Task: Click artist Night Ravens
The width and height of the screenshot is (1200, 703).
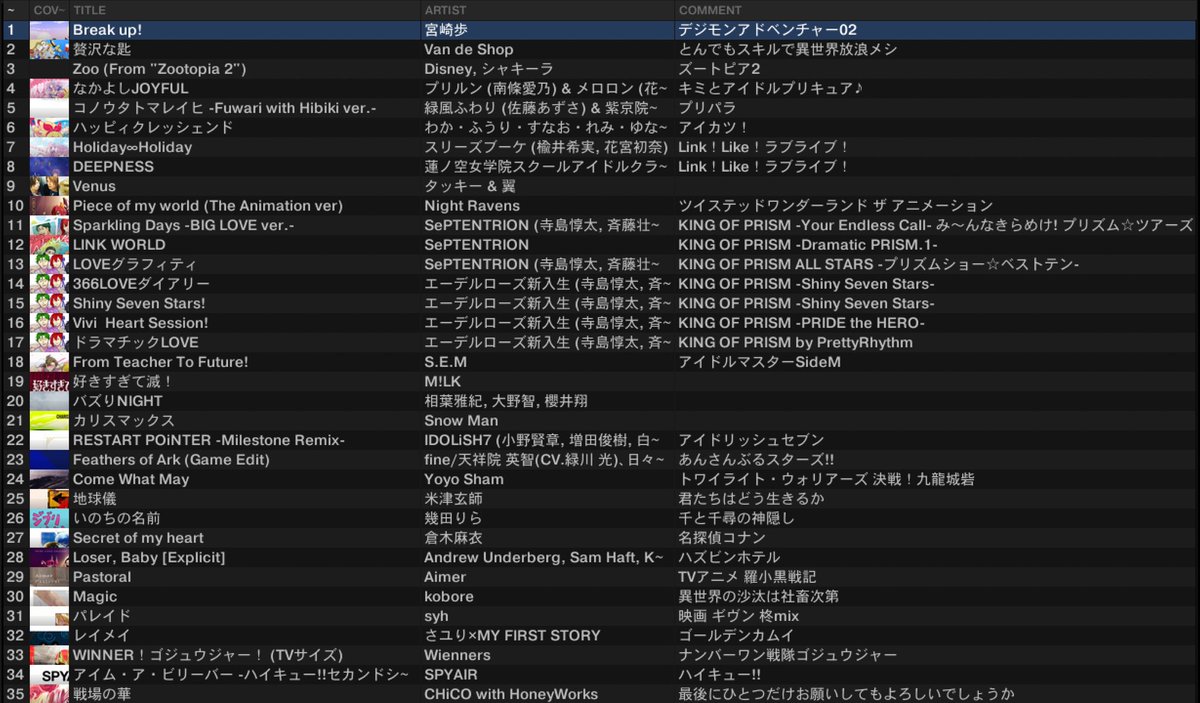Action: [x=472, y=206]
